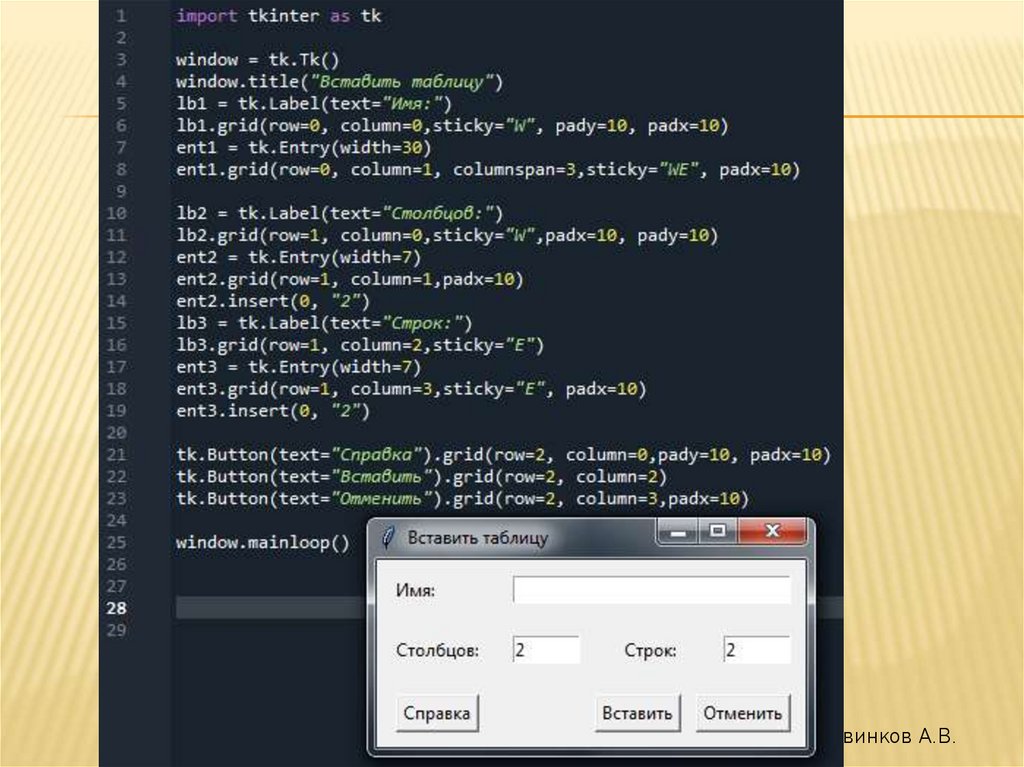The height and width of the screenshot is (767, 1024).
Task: Click the line number 21 in gutter
Action: (x=116, y=455)
